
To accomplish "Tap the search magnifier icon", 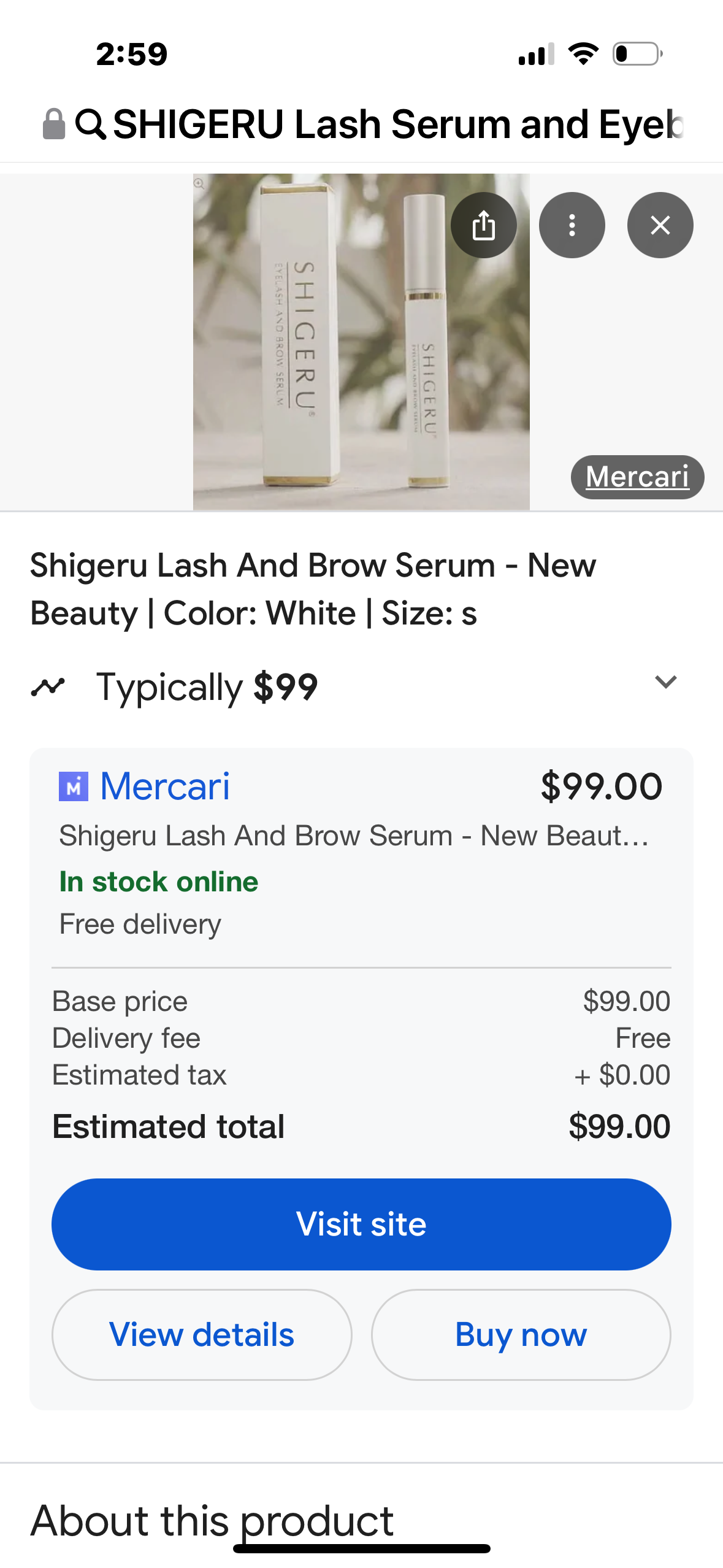I will [90, 124].
